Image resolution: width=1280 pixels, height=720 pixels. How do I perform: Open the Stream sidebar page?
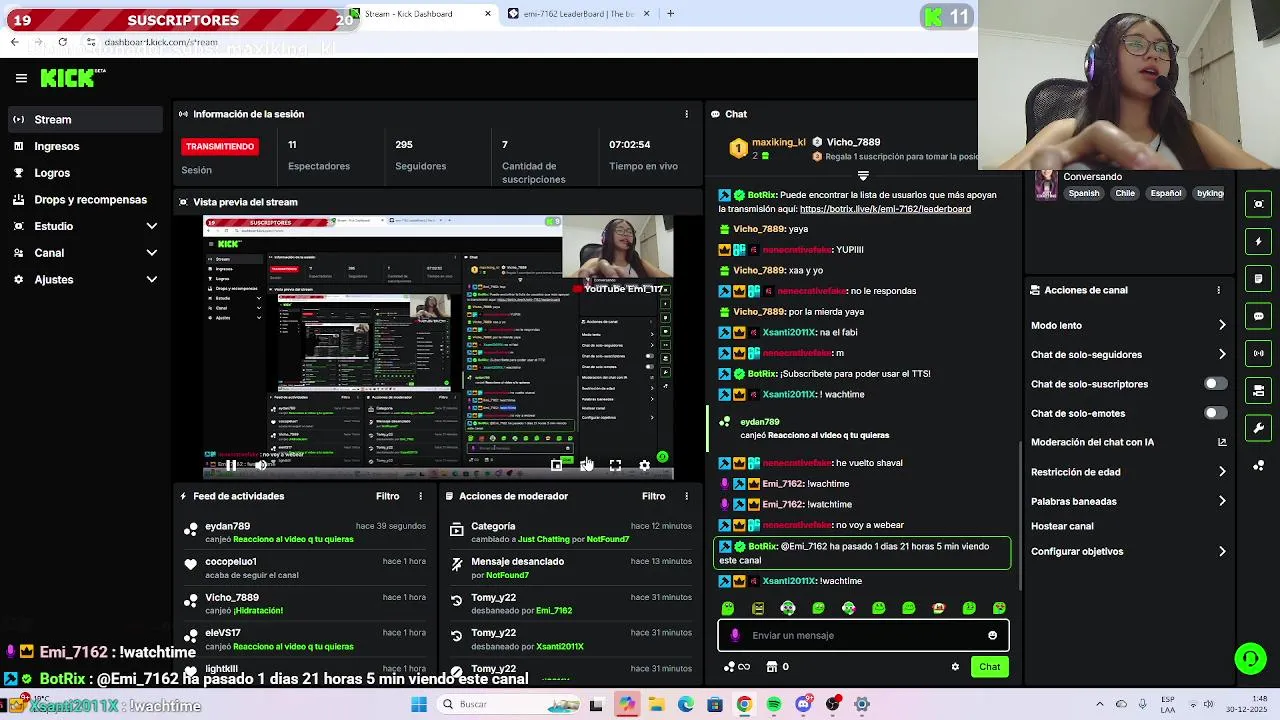click(x=83, y=120)
